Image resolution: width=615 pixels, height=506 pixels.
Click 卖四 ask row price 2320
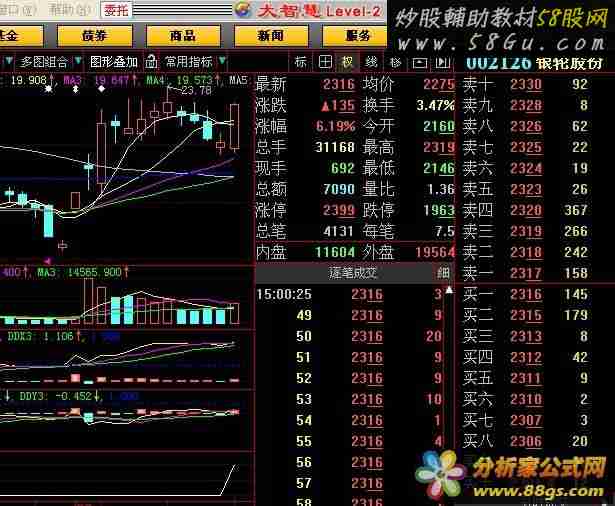click(x=526, y=210)
